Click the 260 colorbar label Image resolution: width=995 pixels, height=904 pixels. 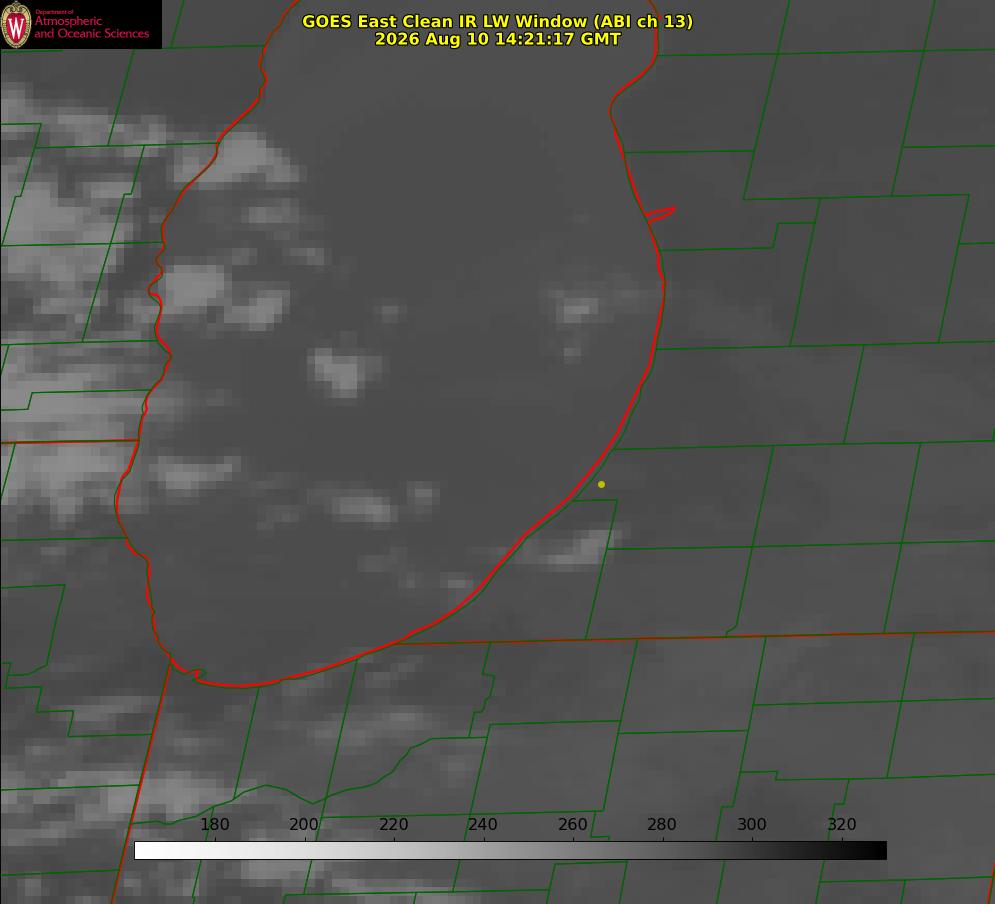pos(572,824)
